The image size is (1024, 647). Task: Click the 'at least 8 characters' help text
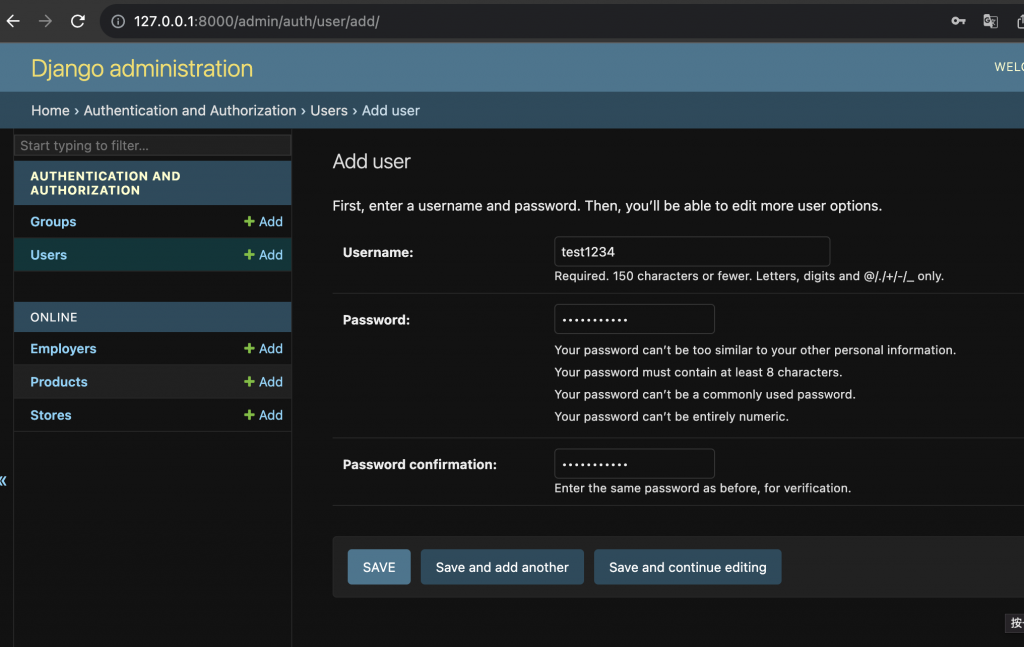click(x=698, y=372)
